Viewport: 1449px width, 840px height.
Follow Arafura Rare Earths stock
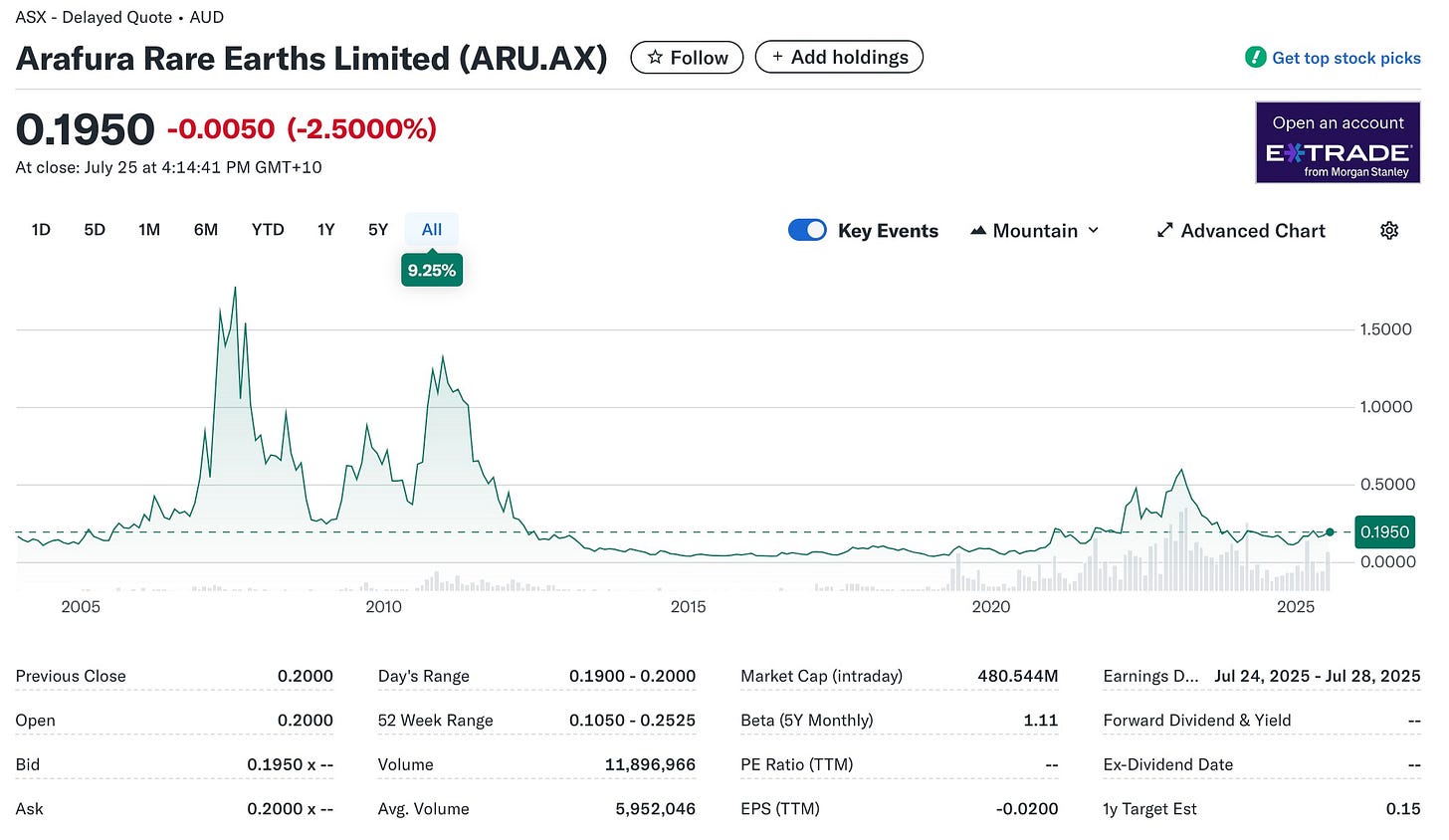687,58
